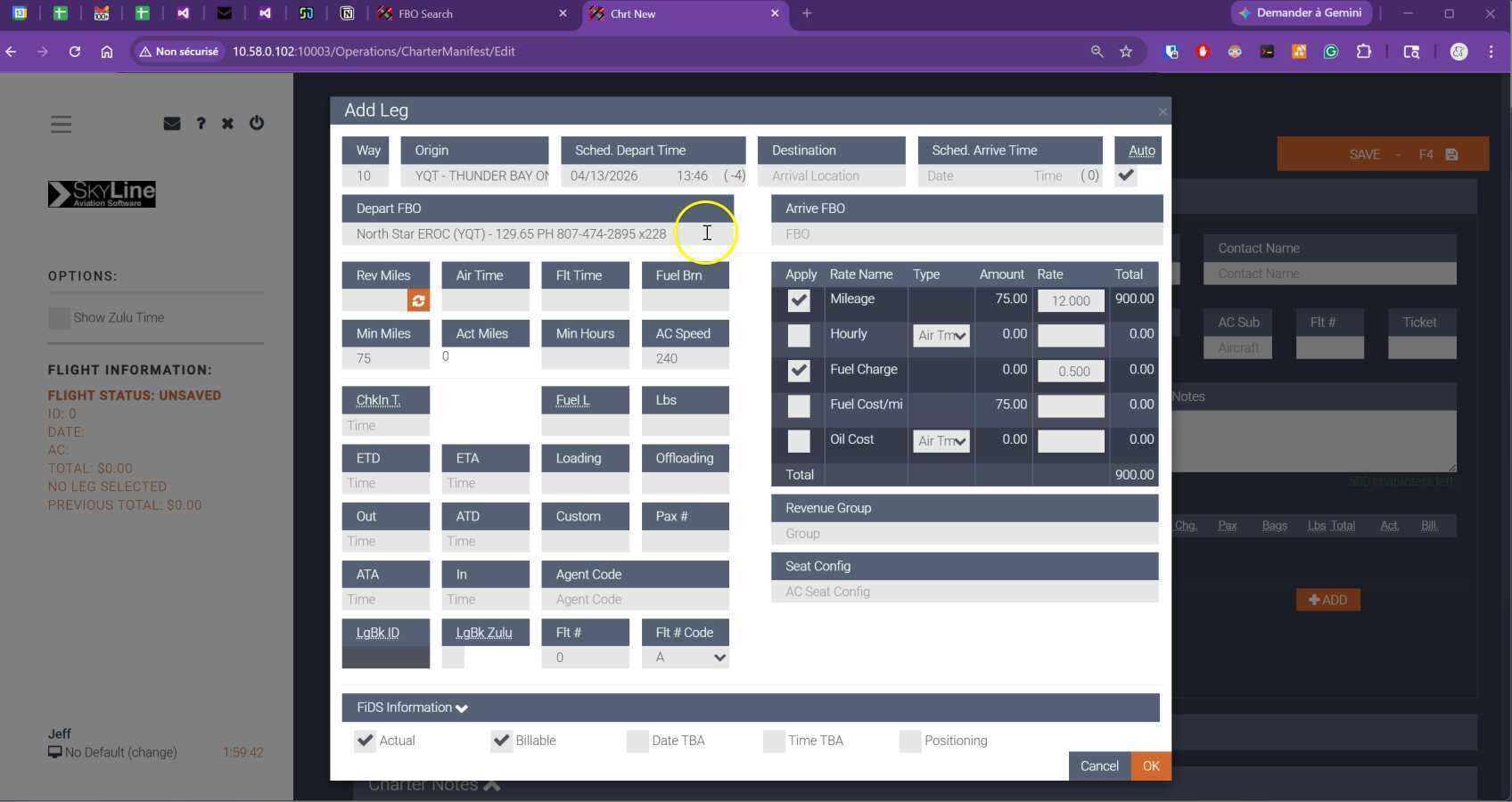The width and height of the screenshot is (1512, 802).
Task: Switch to the FBO Search tab
Action: (x=472, y=13)
